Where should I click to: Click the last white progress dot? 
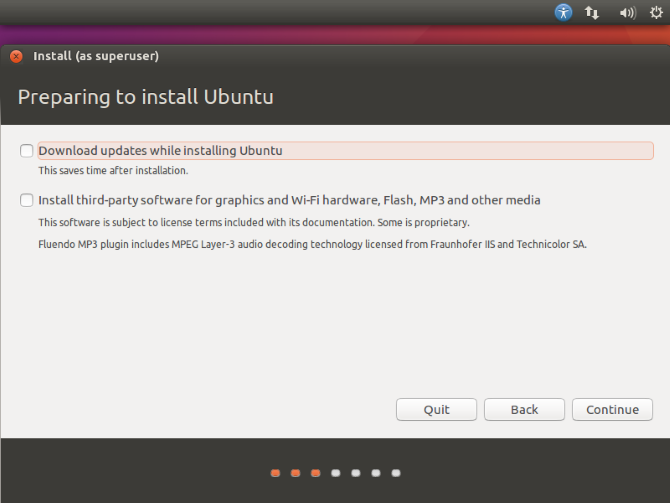[396, 472]
